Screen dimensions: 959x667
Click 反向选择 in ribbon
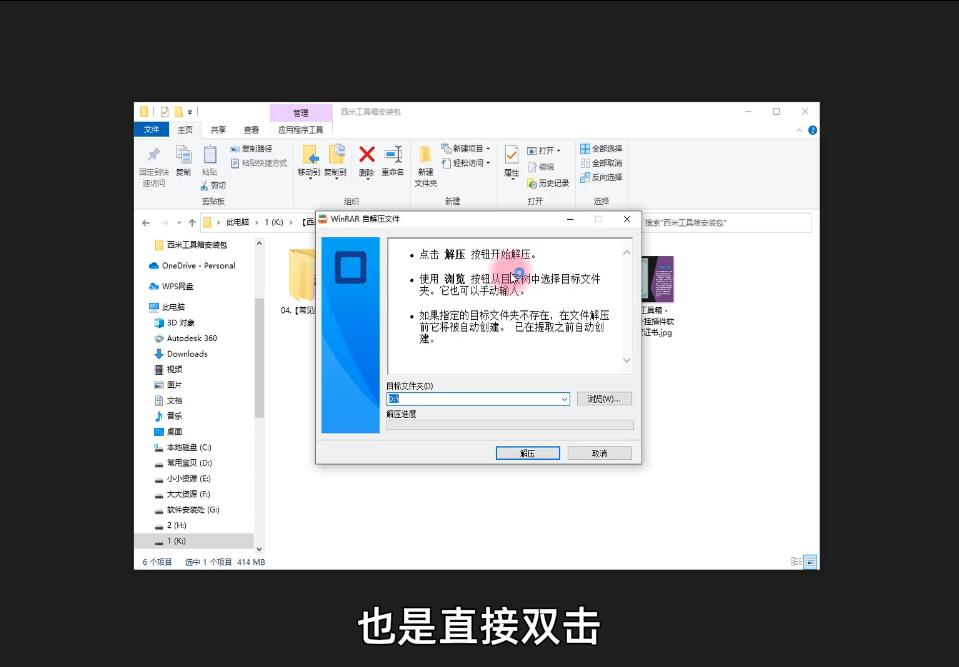601,177
